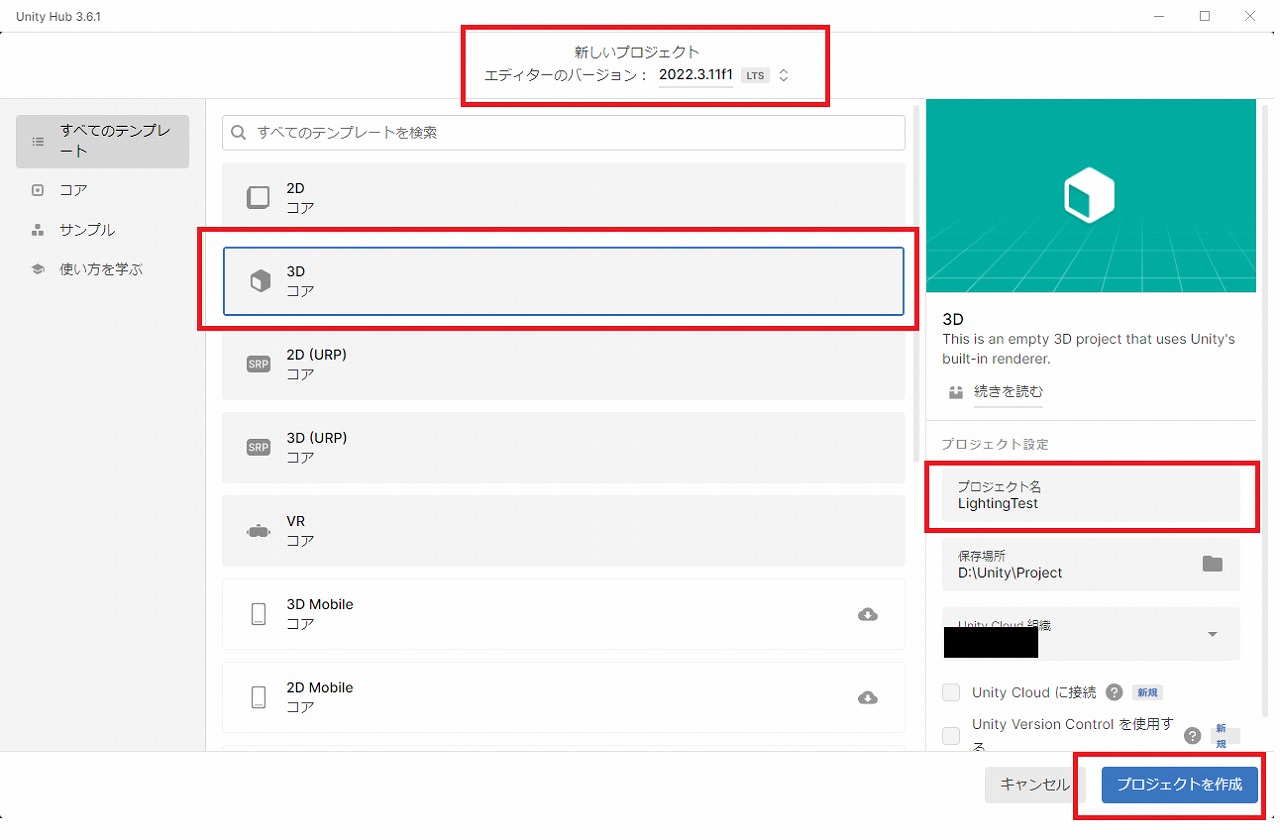Click the sample icon beside サンプル
The height and width of the screenshot is (840, 1280).
click(38, 230)
